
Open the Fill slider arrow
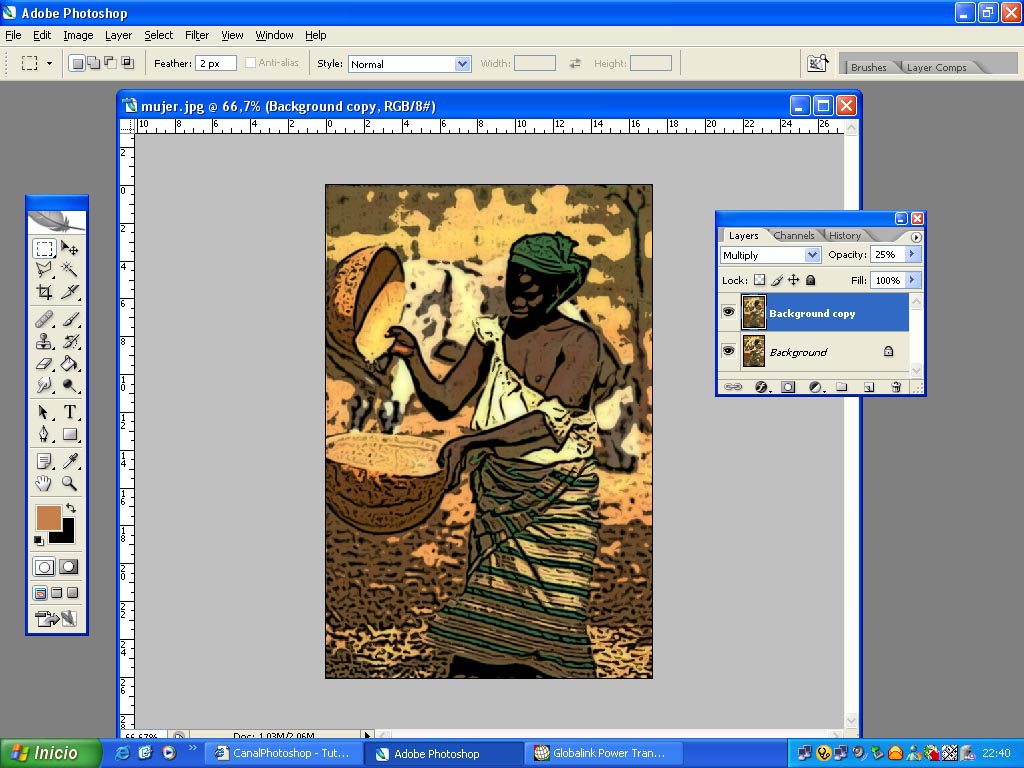[x=912, y=280]
